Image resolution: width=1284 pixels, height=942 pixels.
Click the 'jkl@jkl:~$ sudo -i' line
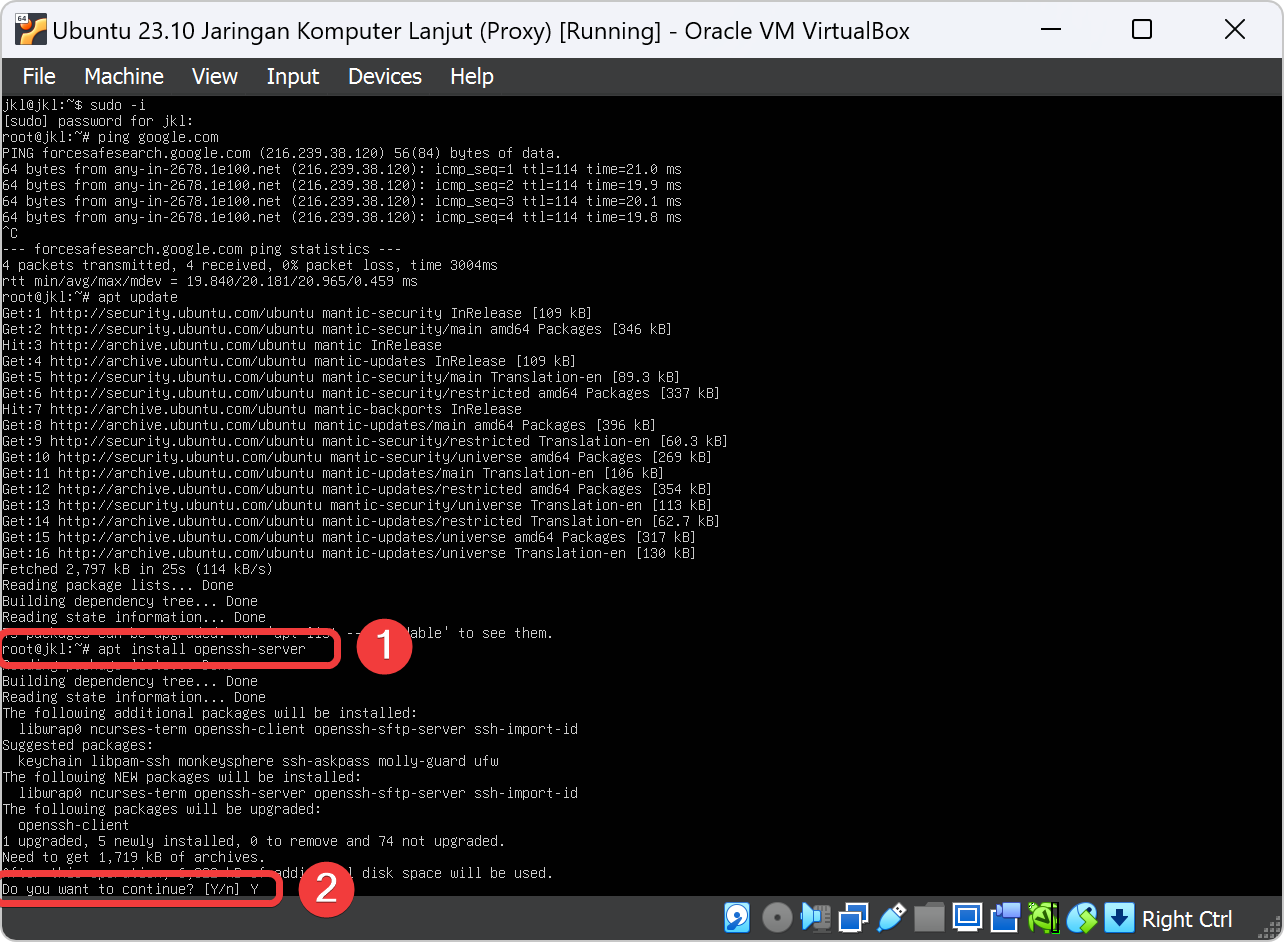point(76,105)
